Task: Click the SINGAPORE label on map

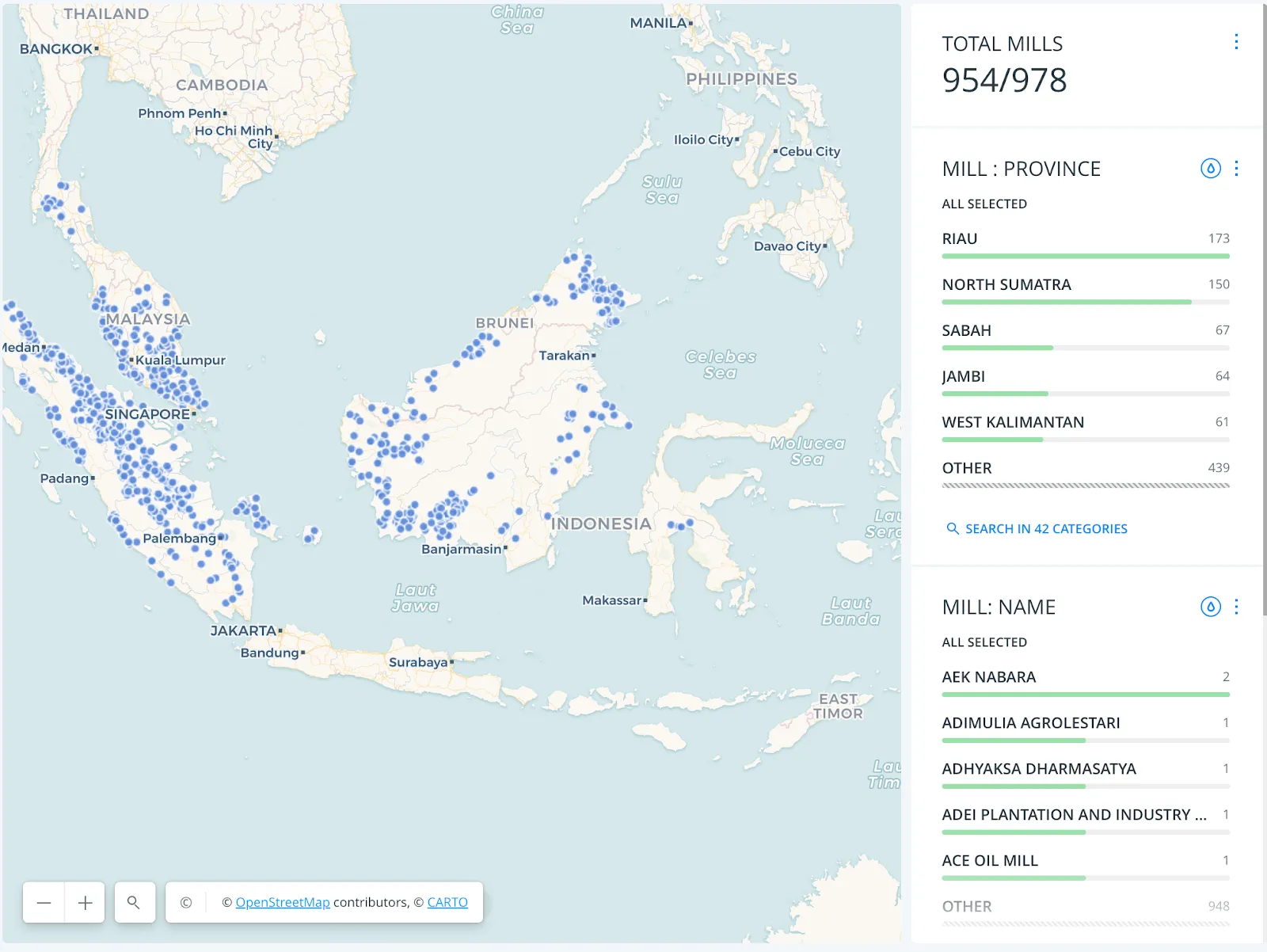Action: pyautogui.click(x=147, y=414)
